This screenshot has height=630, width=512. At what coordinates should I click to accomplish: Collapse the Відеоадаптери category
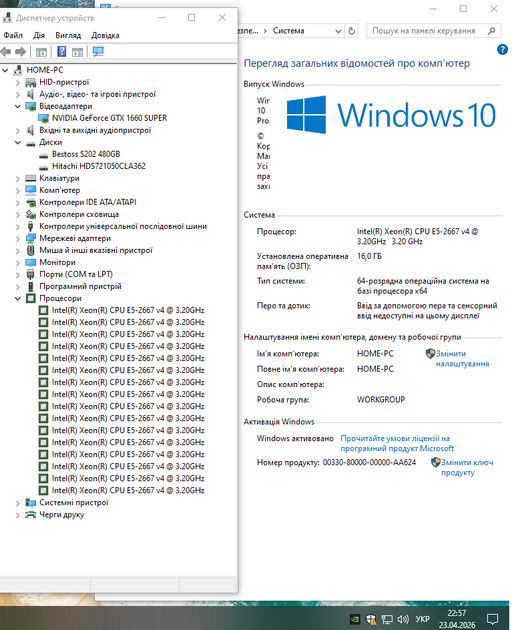pos(17,106)
